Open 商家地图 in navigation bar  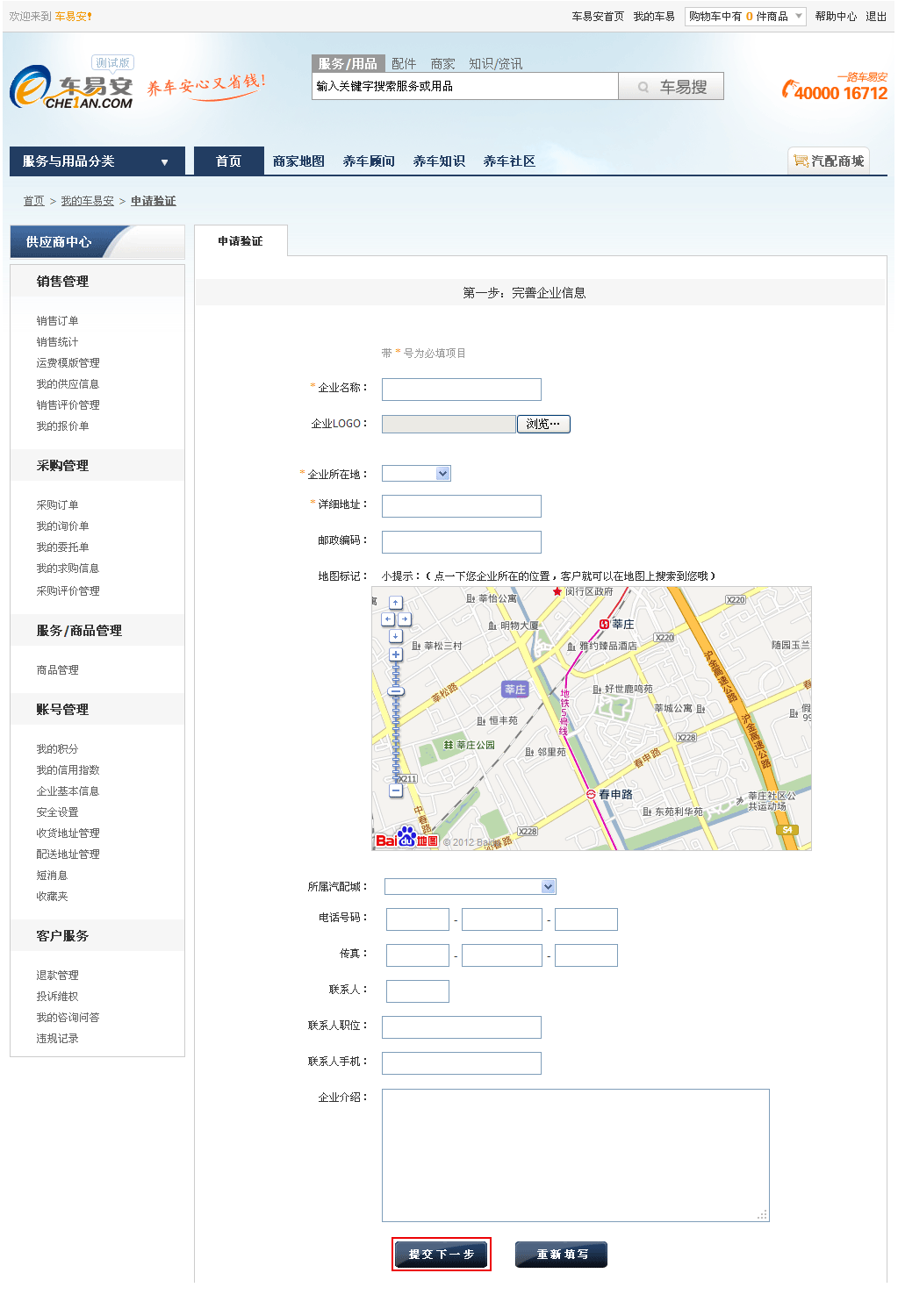pyautogui.click(x=298, y=161)
